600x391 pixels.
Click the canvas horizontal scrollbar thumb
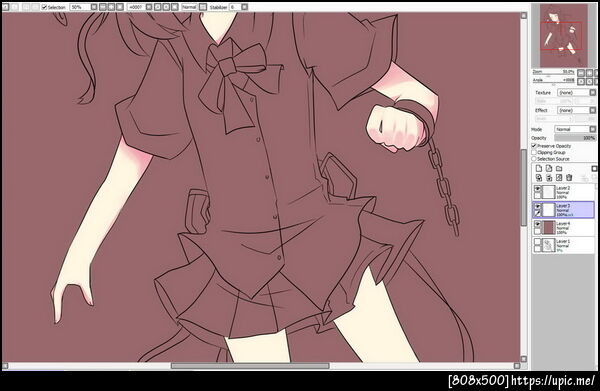(250, 366)
